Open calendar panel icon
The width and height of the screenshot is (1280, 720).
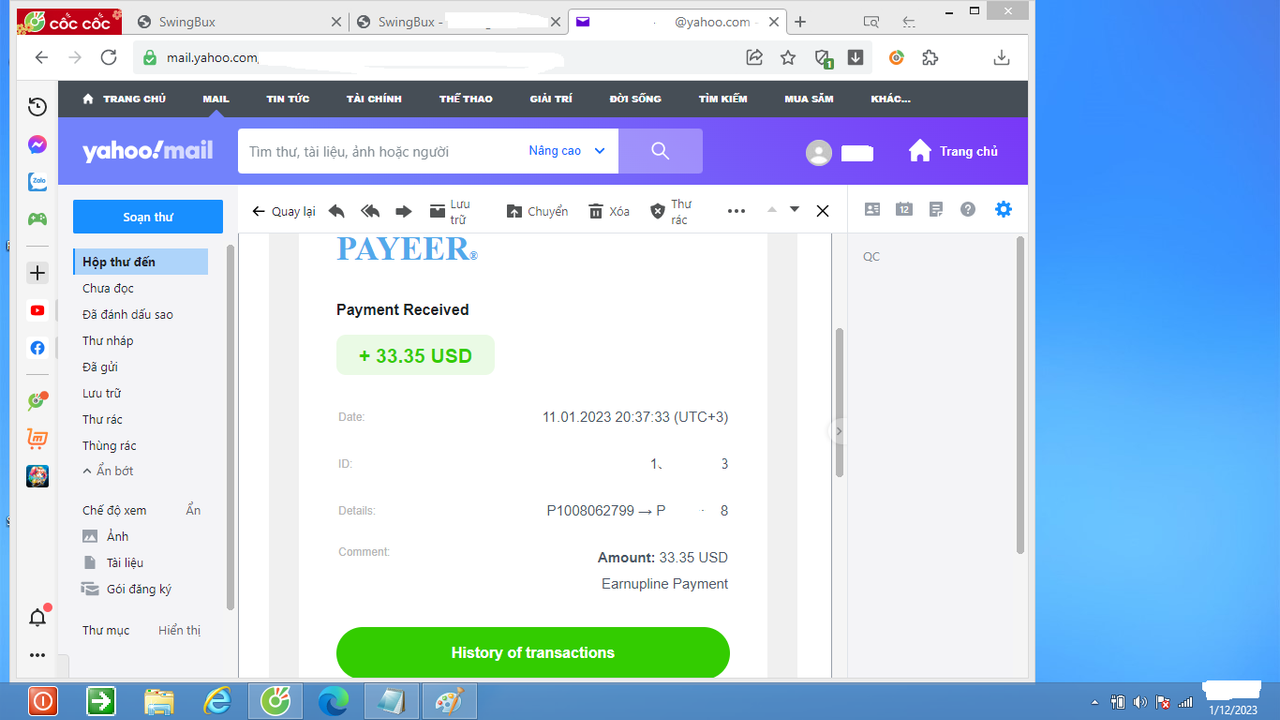tap(904, 209)
